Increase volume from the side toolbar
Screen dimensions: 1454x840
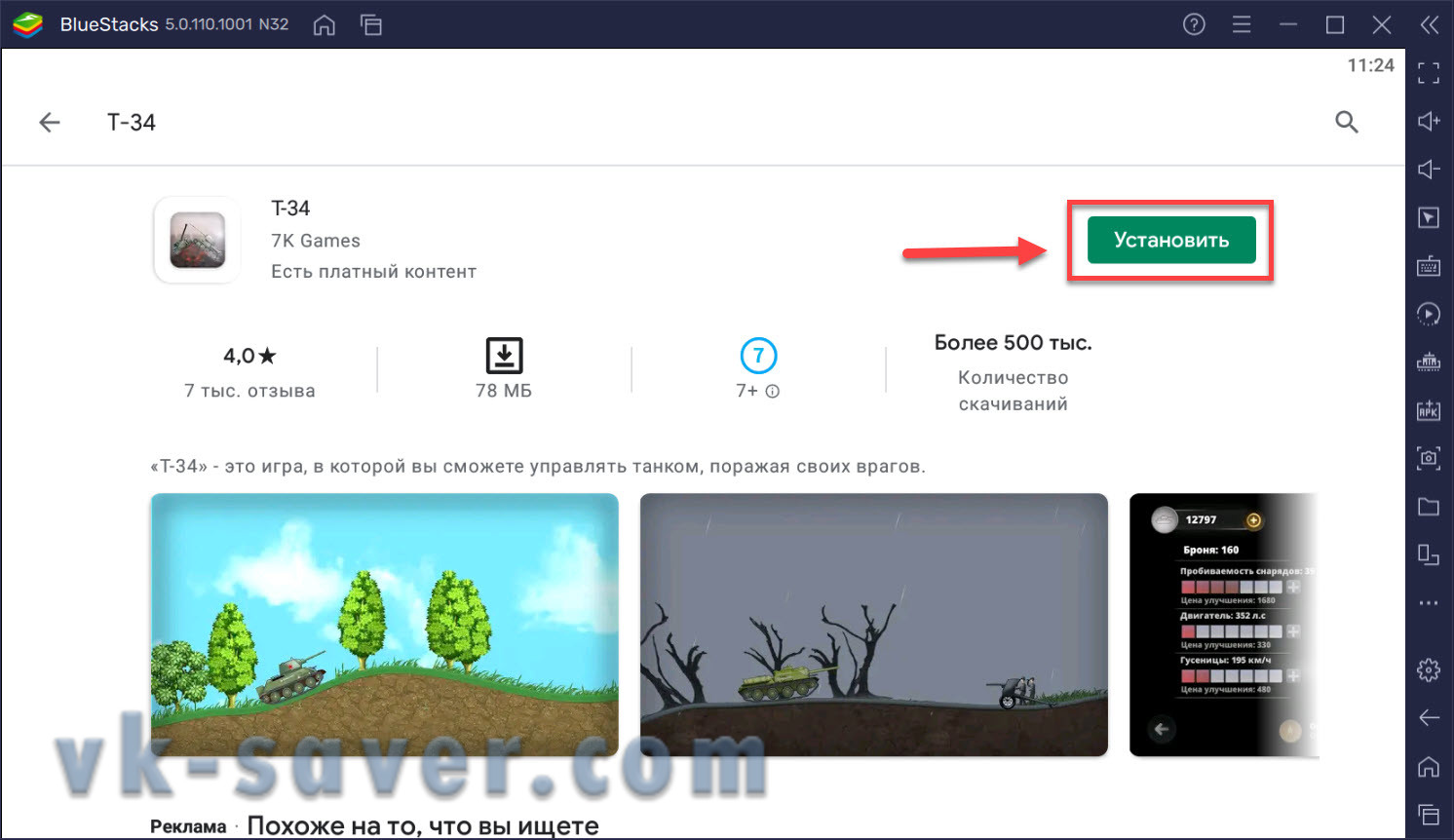[1429, 121]
